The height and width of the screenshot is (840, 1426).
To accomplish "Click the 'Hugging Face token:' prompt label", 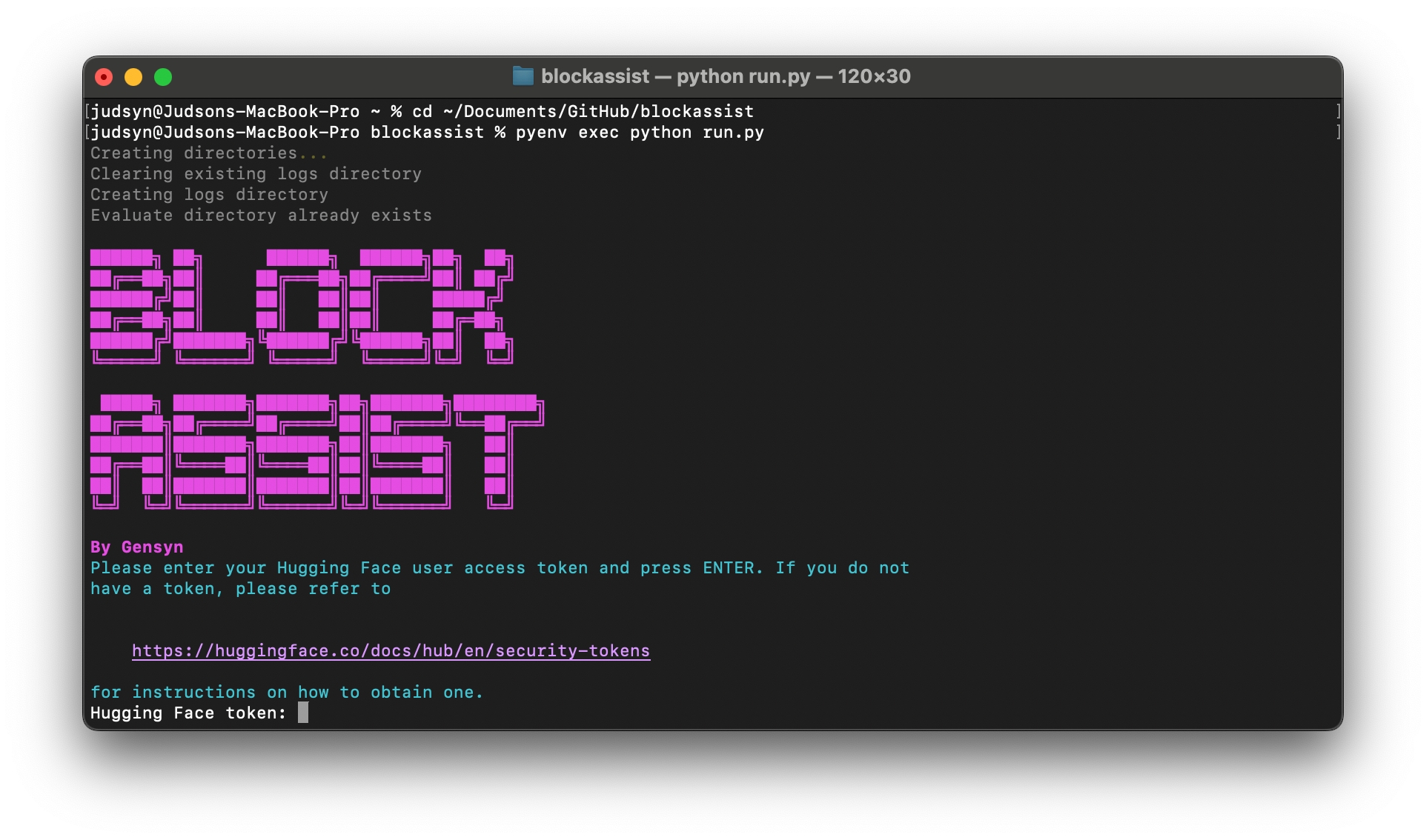I will point(188,713).
